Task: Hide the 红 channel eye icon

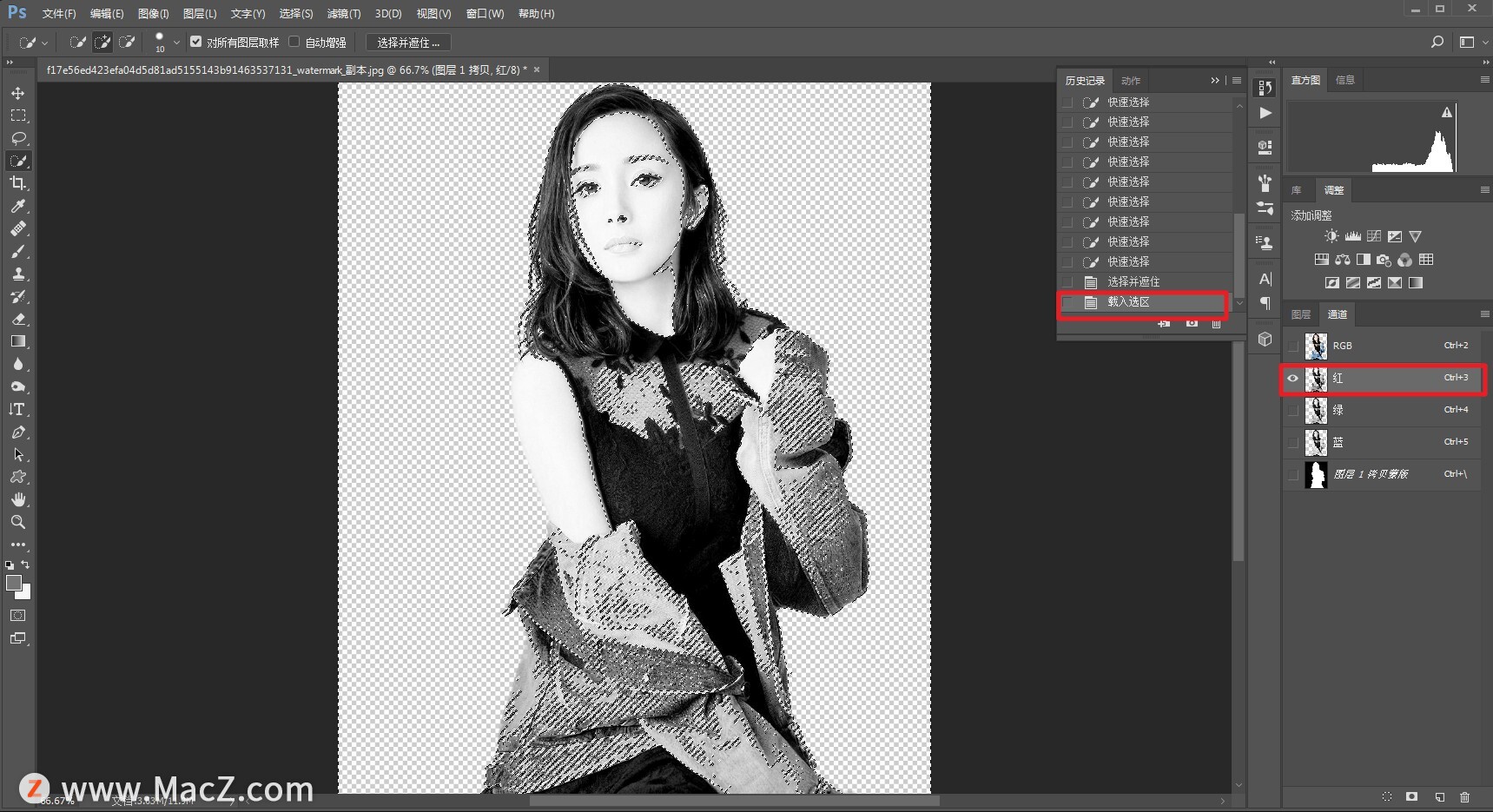Action: pos(1293,378)
